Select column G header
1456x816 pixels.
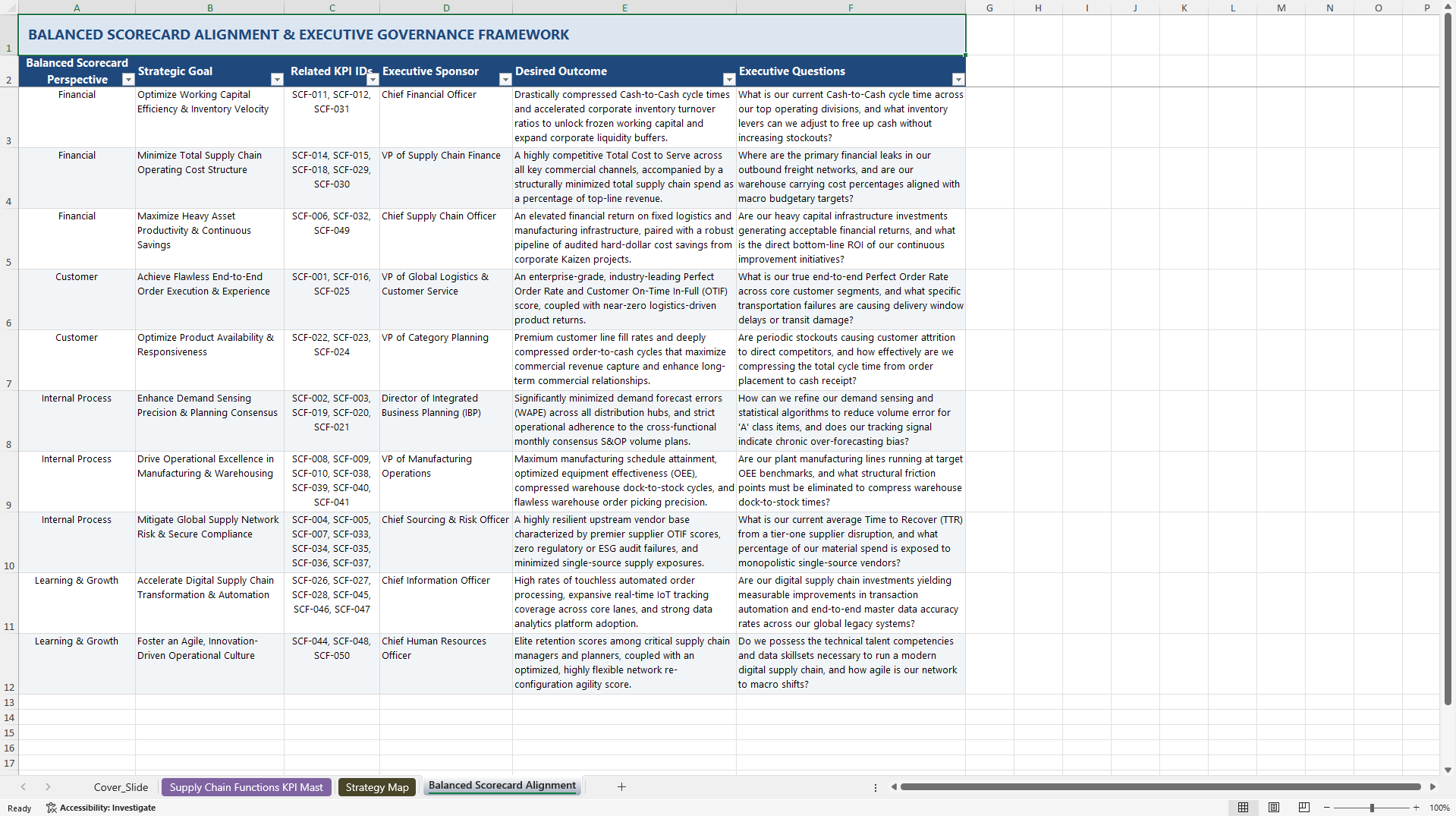click(989, 8)
